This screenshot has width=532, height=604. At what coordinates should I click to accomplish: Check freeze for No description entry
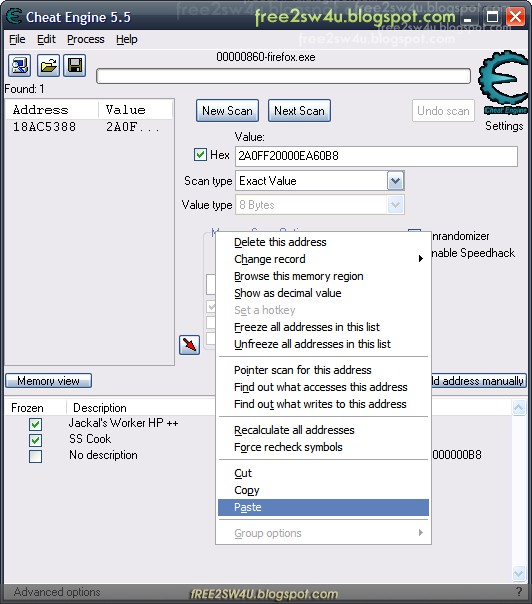pyautogui.click(x=35, y=456)
